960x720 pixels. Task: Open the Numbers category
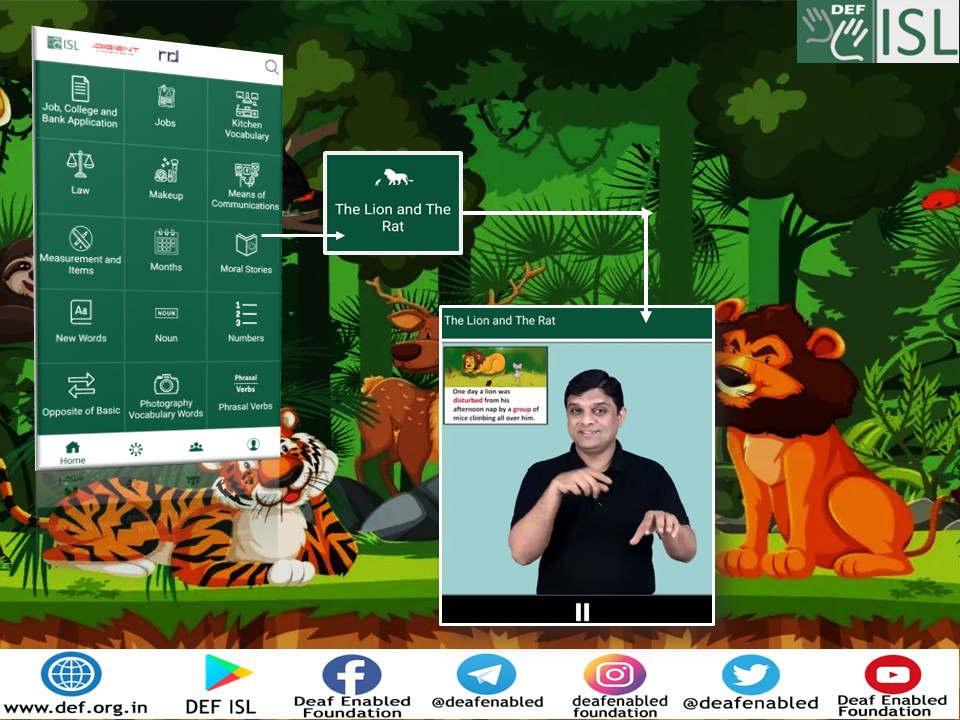click(244, 322)
